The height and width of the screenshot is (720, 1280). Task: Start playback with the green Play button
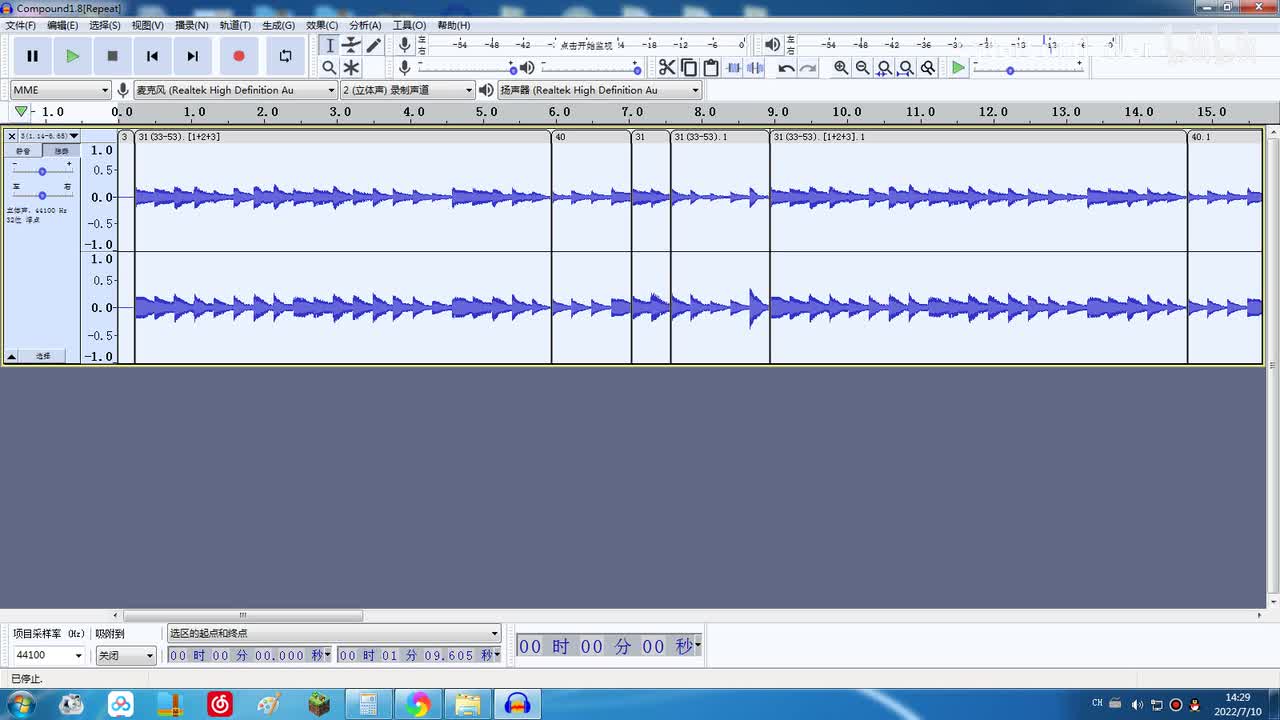pos(72,56)
